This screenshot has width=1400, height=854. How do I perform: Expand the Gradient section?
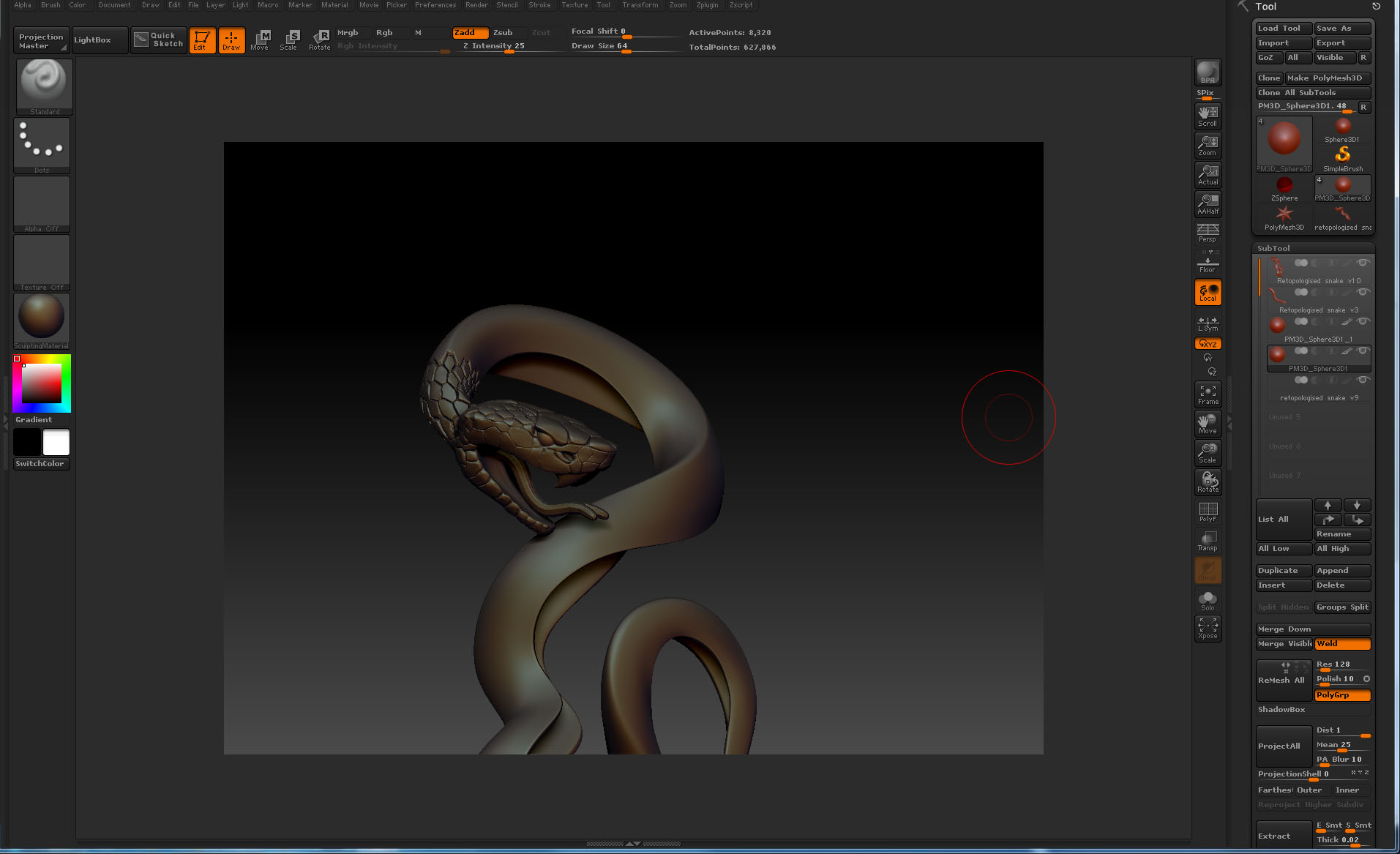click(34, 419)
